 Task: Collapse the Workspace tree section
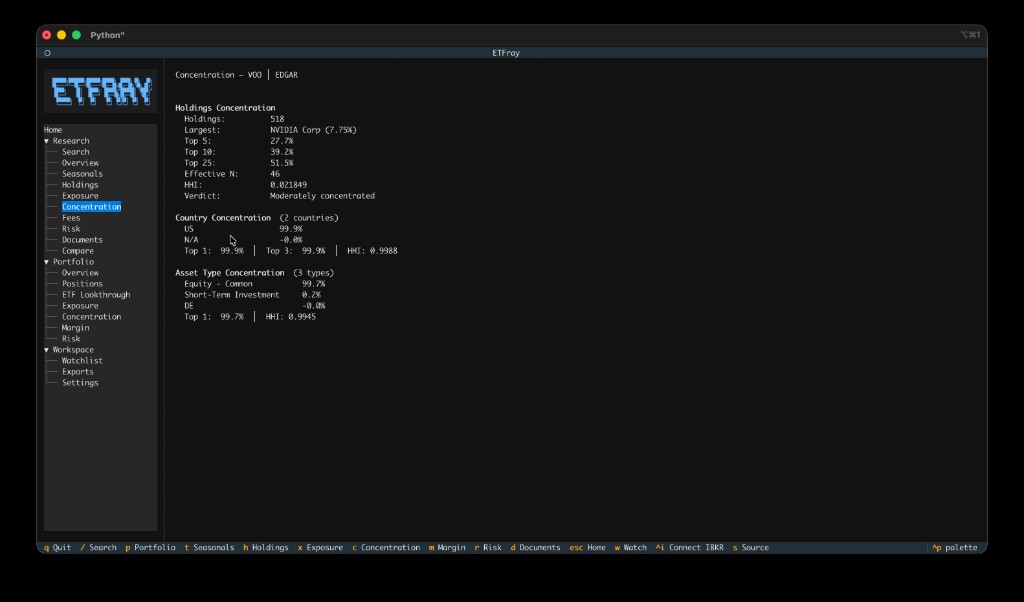coord(47,350)
